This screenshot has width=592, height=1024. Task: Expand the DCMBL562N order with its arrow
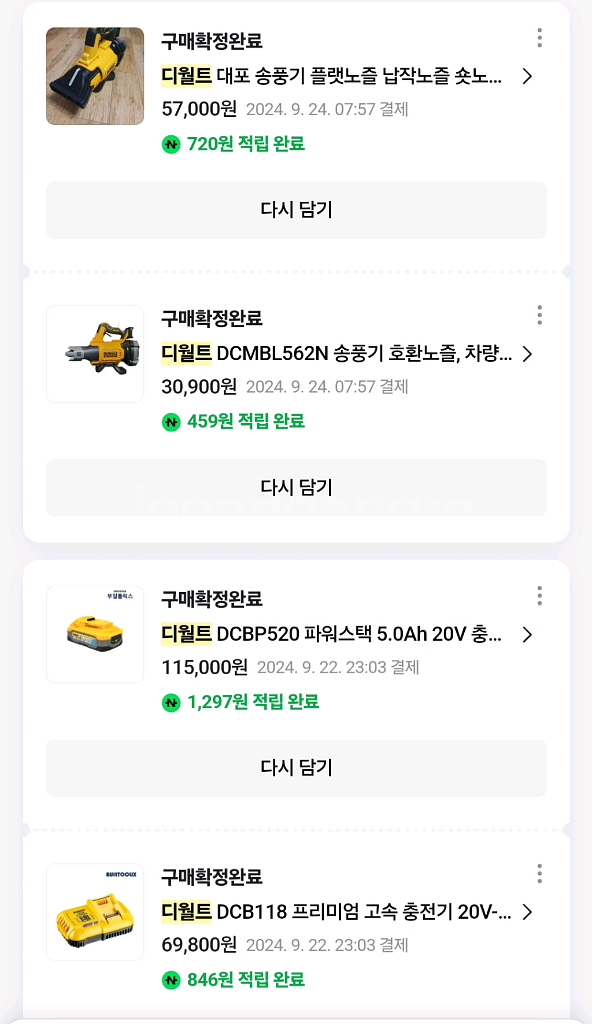click(529, 354)
